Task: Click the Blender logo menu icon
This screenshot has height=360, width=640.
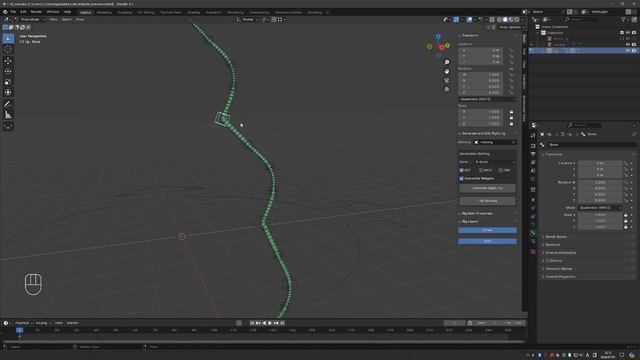Action: point(5,12)
